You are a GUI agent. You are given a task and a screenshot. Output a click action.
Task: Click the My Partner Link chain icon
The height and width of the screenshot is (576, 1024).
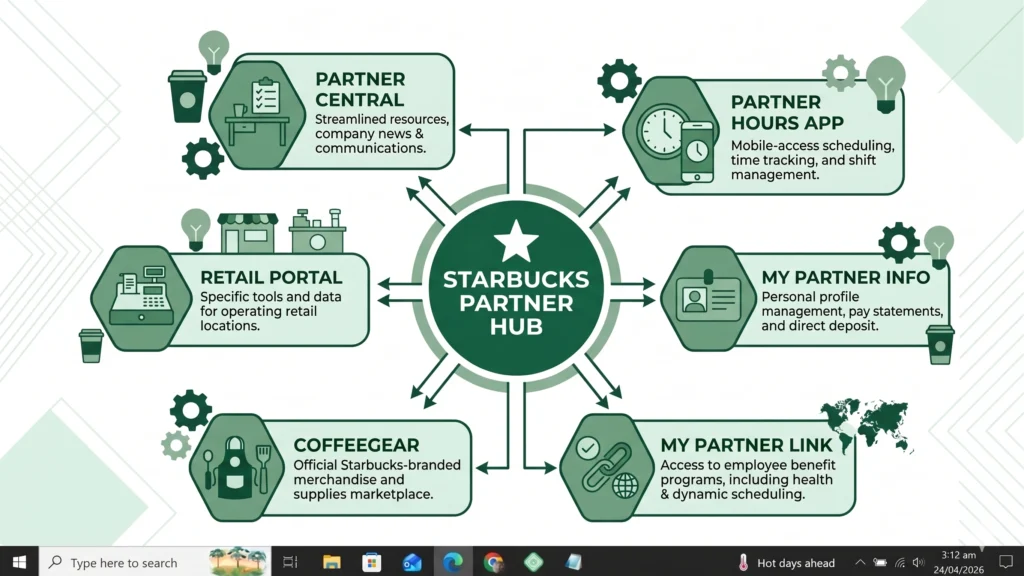tap(607, 466)
